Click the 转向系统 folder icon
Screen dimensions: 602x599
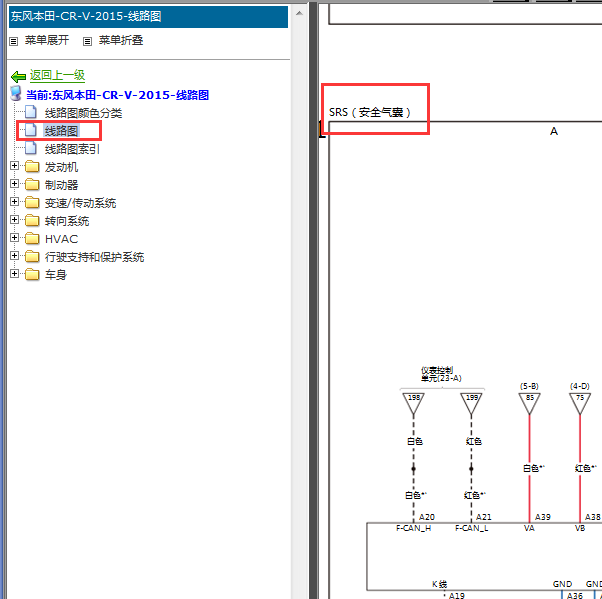point(32,221)
